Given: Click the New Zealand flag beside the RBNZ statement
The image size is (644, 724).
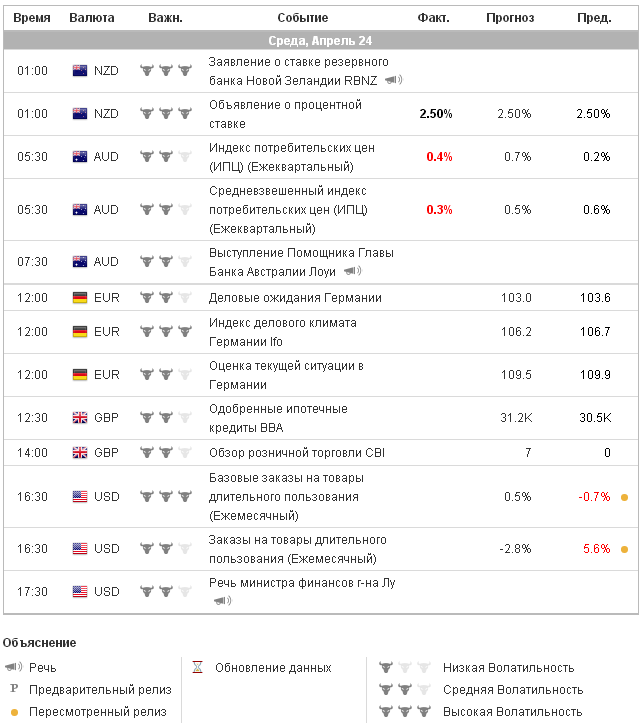Looking at the screenshot, I should (x=81, y=71).
